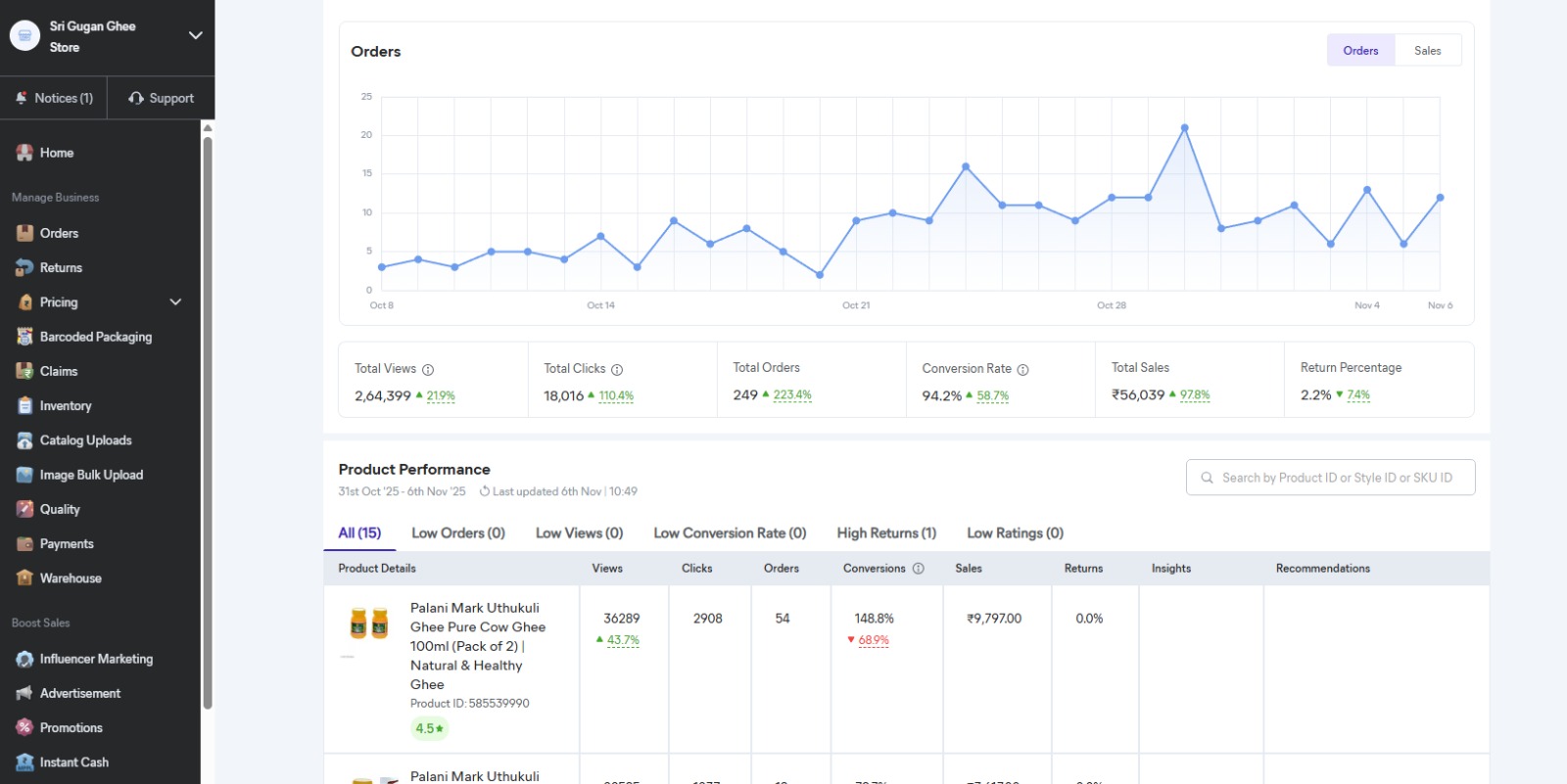Click the Inventory clipboard icon
Viewport: 1567px width, 784px height.
click(x=24, y=406)
